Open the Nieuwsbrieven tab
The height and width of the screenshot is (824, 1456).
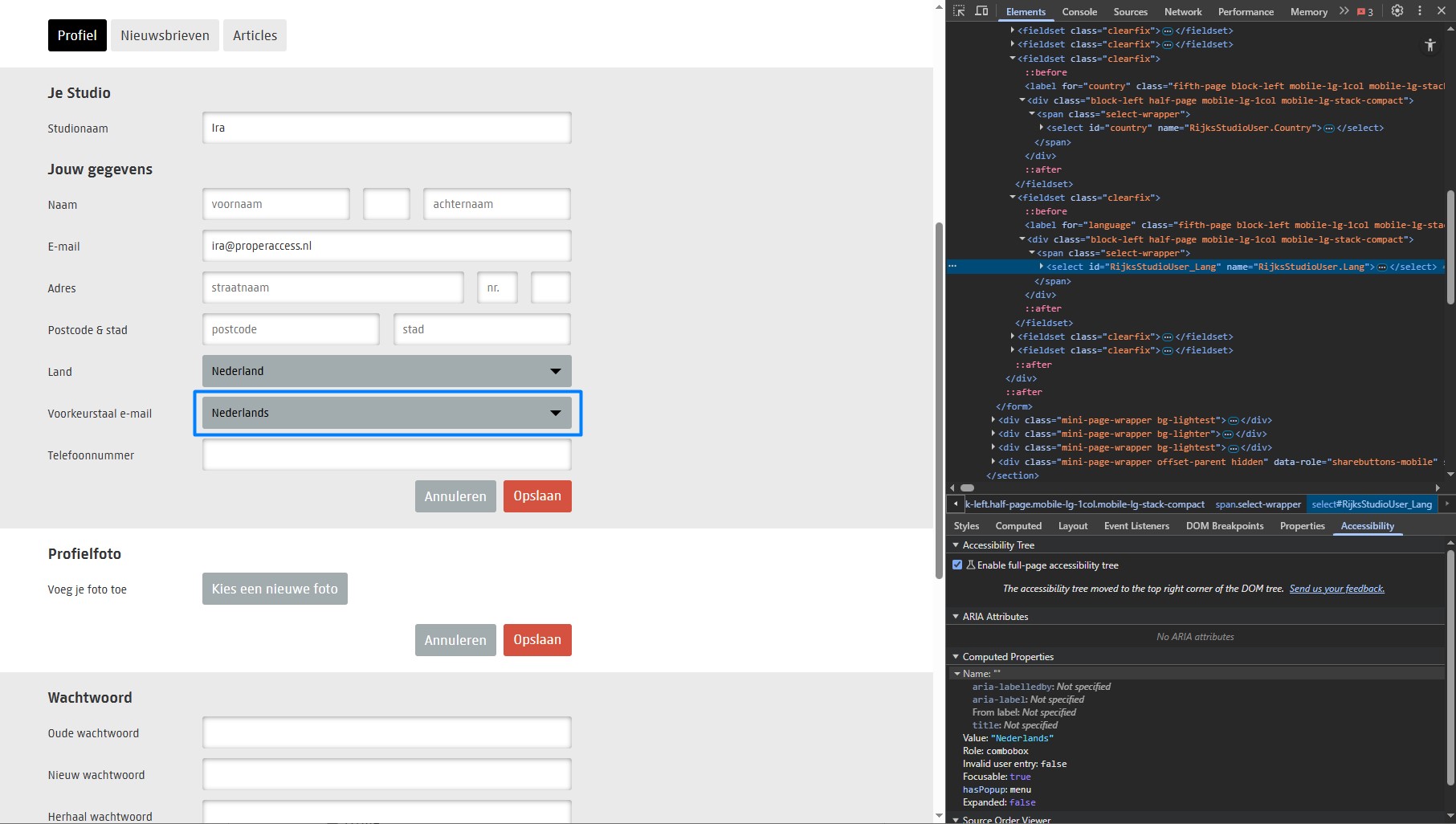[x=165, y=35]
